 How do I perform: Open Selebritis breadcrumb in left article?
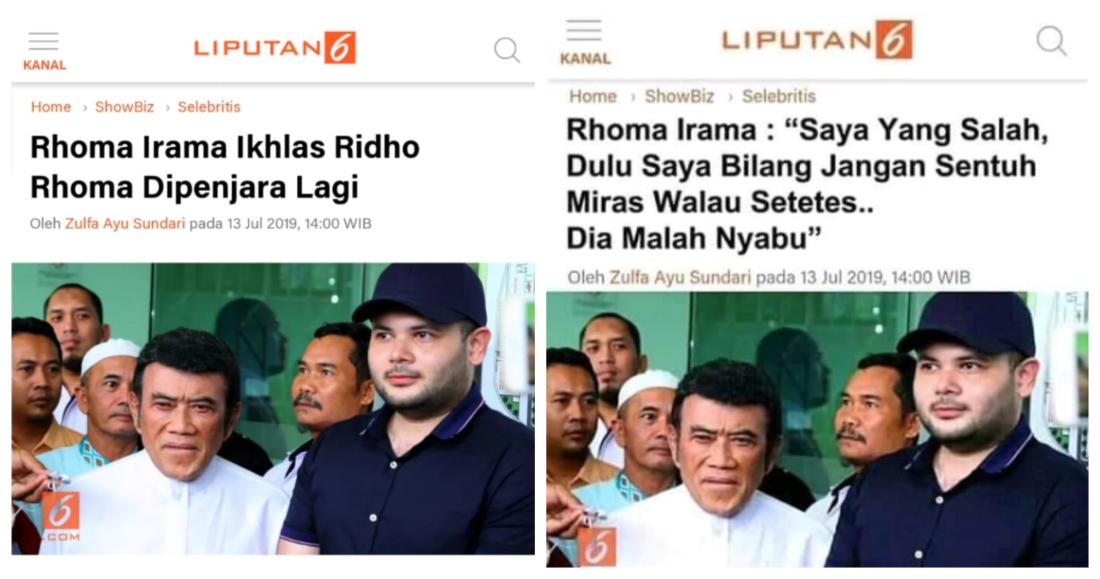[x=209, y=107]
